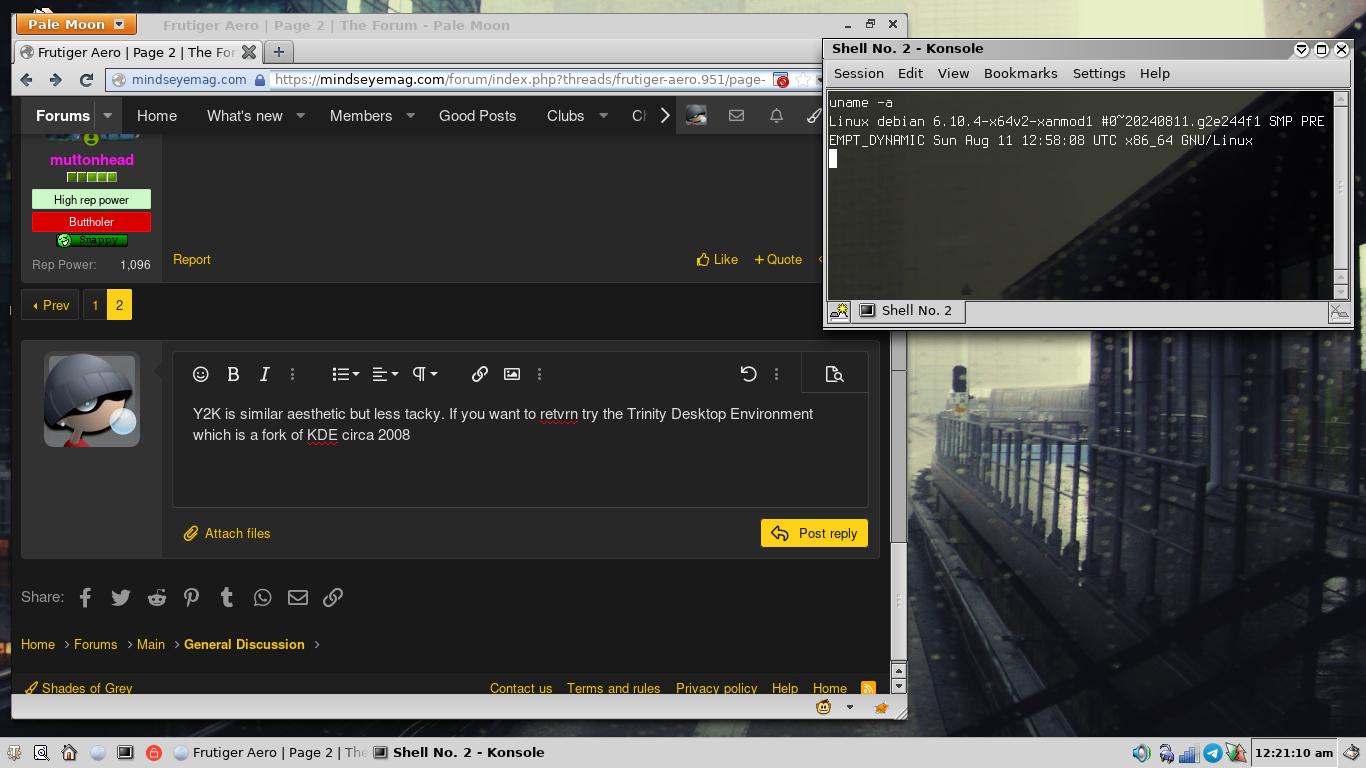
Task: Expand the Forums nav dropdown
Action: click(x=107, y=116)
